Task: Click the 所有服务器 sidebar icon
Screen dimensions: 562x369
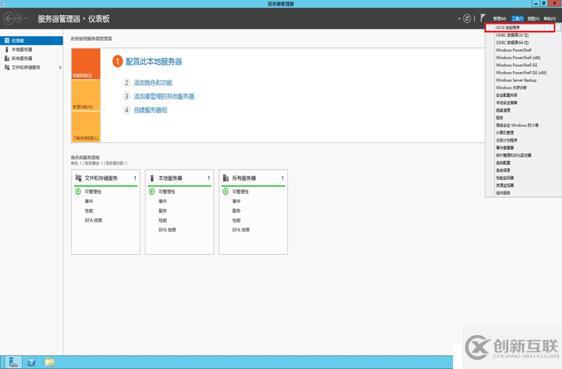Action: click(7, 58)
